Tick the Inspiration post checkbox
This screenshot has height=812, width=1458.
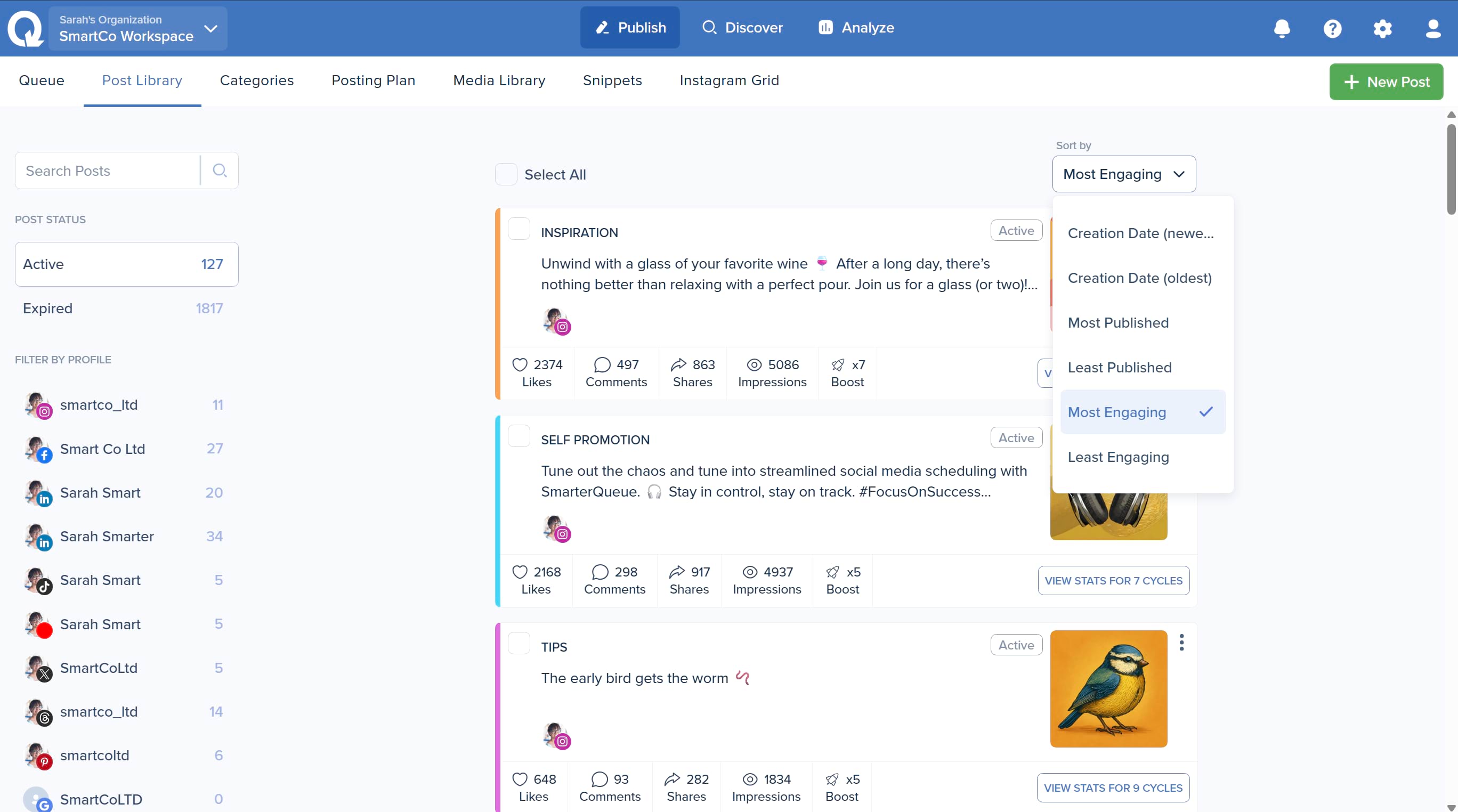point(519,229)
